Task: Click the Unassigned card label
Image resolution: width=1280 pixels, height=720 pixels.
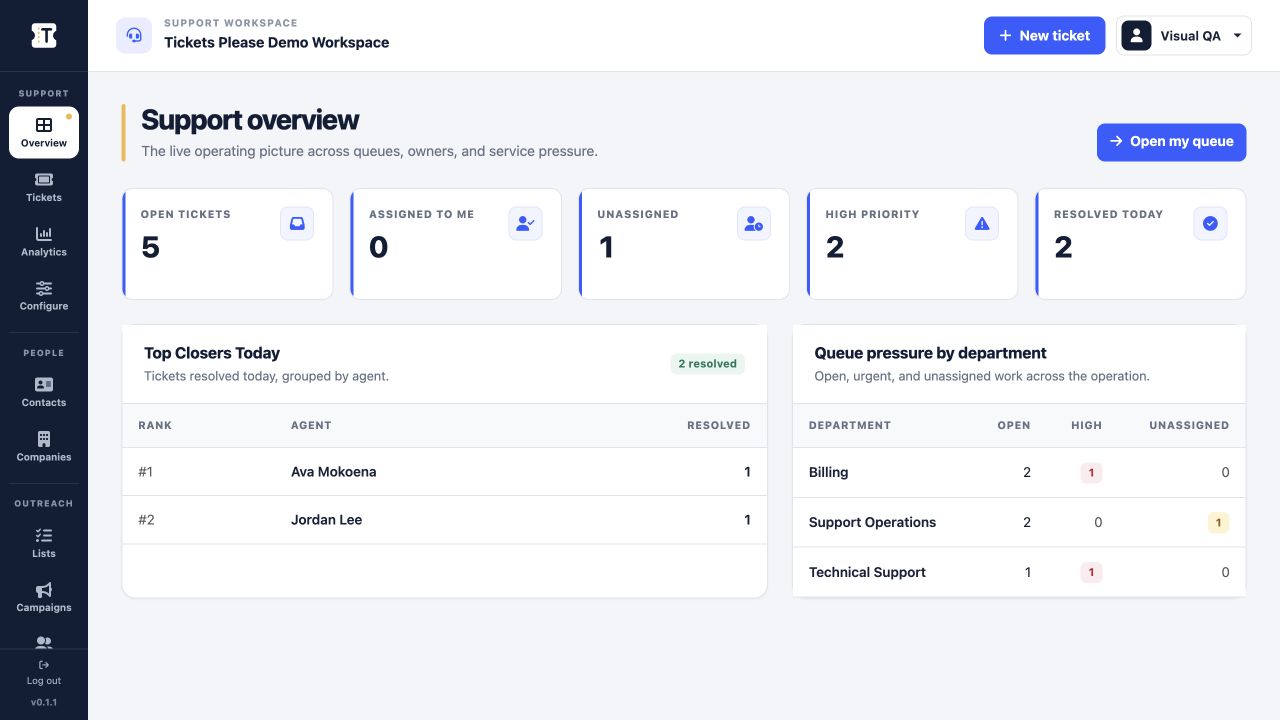Action: pos(638,214)
